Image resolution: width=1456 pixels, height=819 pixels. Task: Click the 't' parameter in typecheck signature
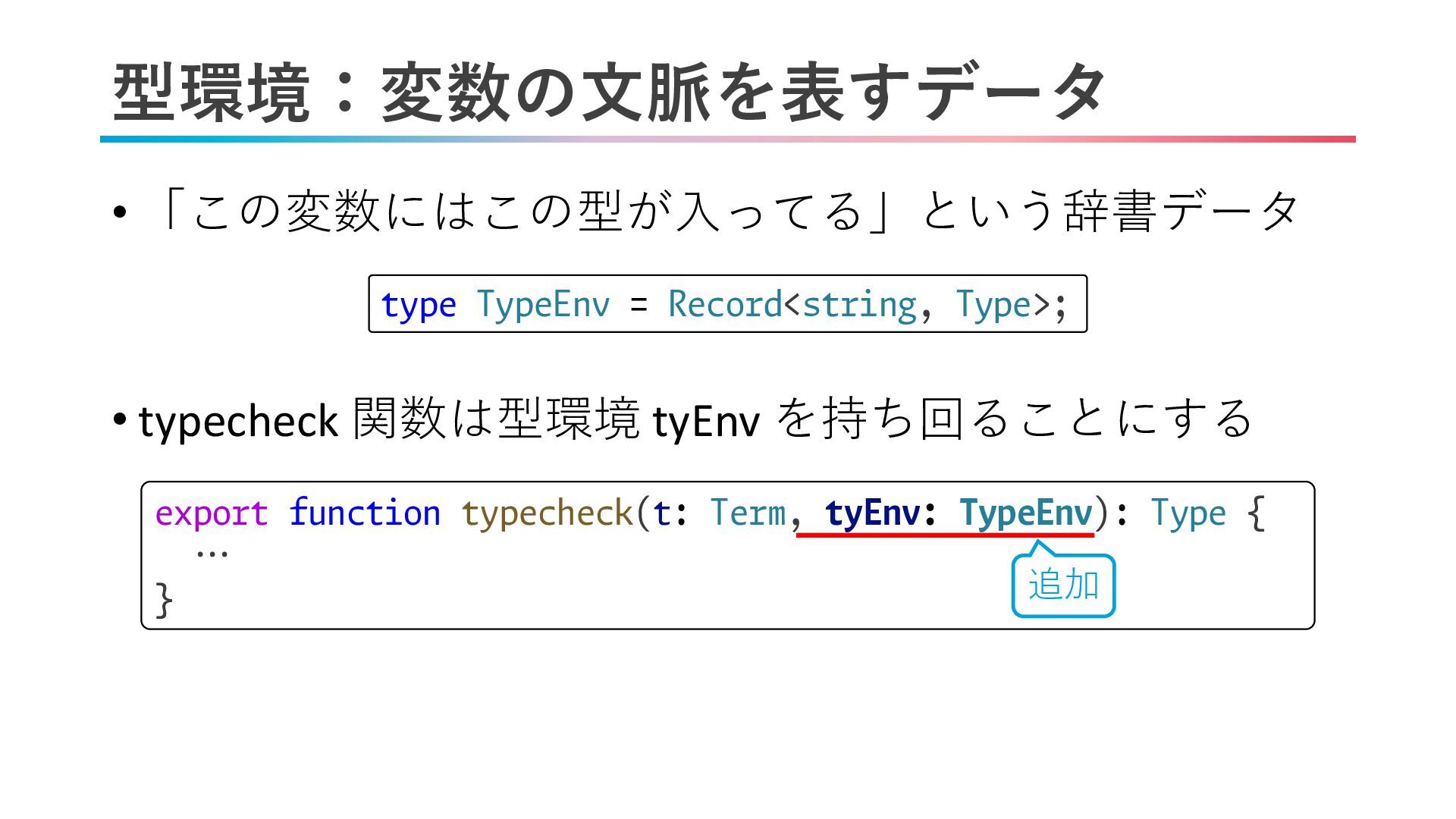pyautogui.click(x=661, y=514)
